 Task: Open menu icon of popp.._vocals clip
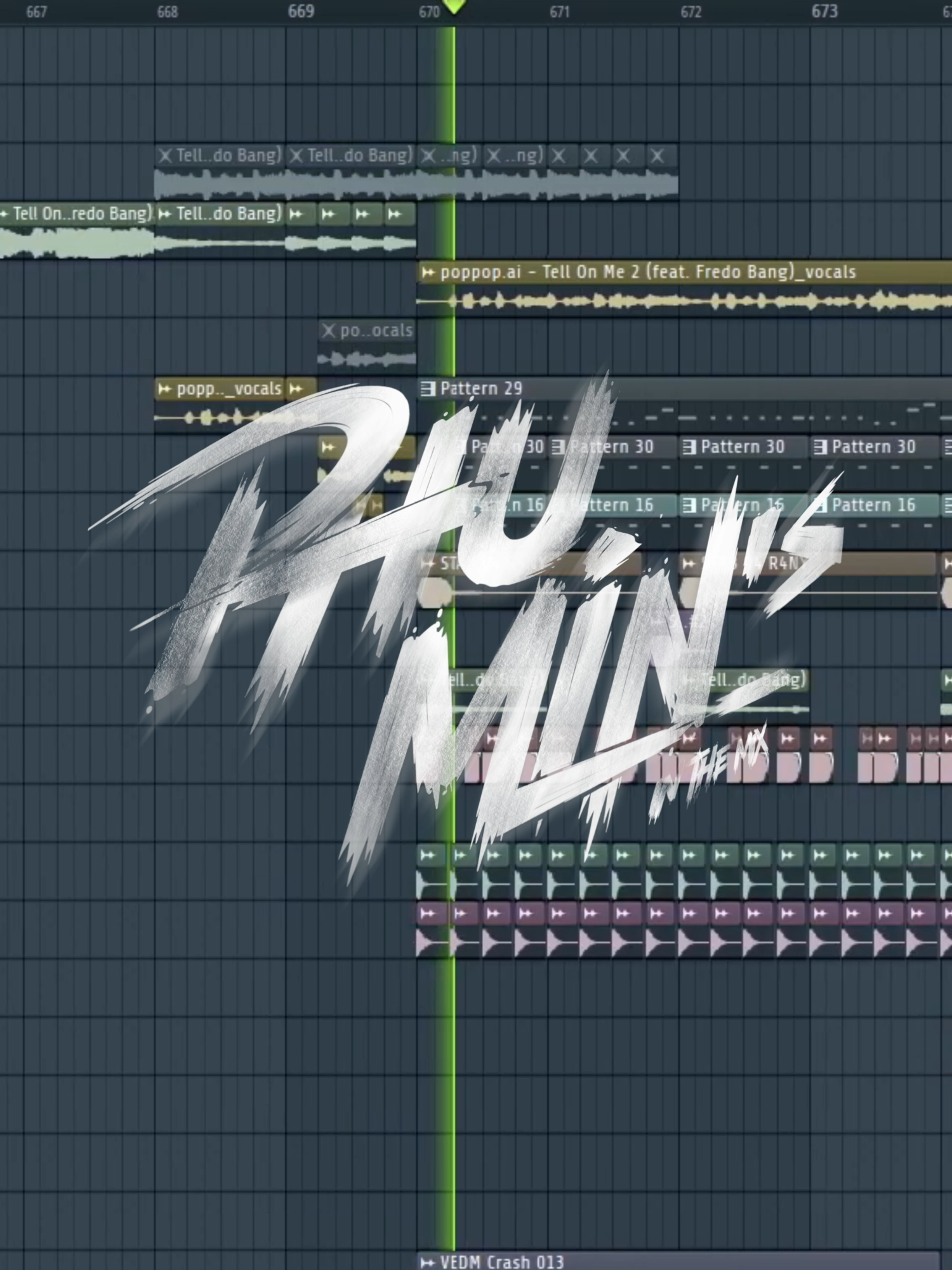[165, 389]
